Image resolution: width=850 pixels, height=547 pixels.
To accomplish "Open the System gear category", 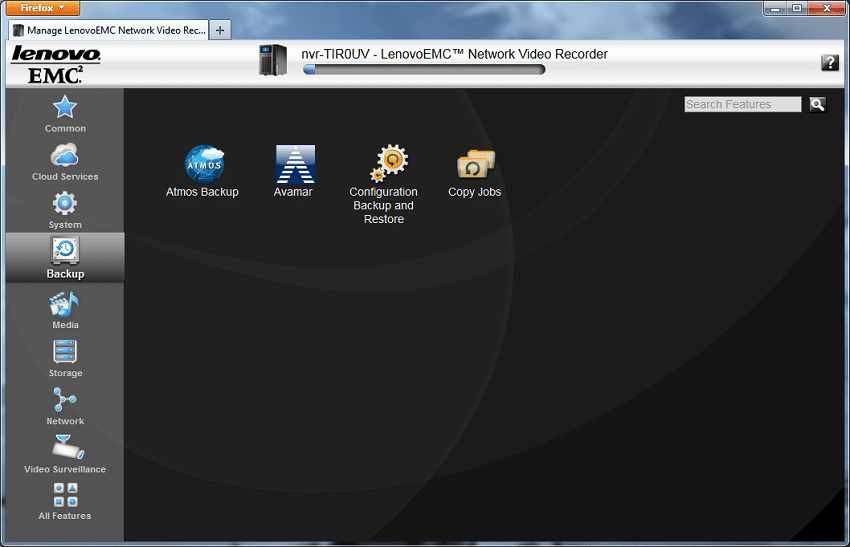I will [65, 210].
